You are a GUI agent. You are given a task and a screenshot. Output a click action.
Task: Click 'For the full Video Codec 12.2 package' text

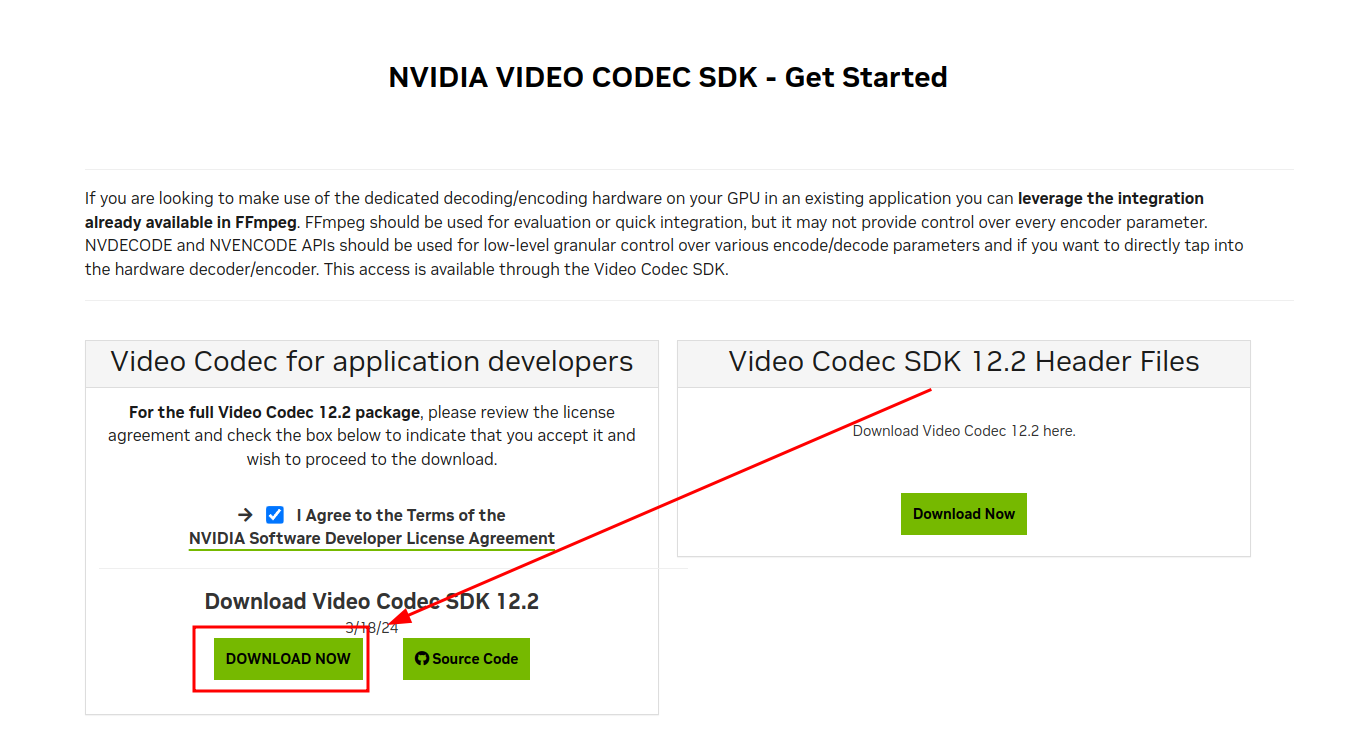coord(274,412)
